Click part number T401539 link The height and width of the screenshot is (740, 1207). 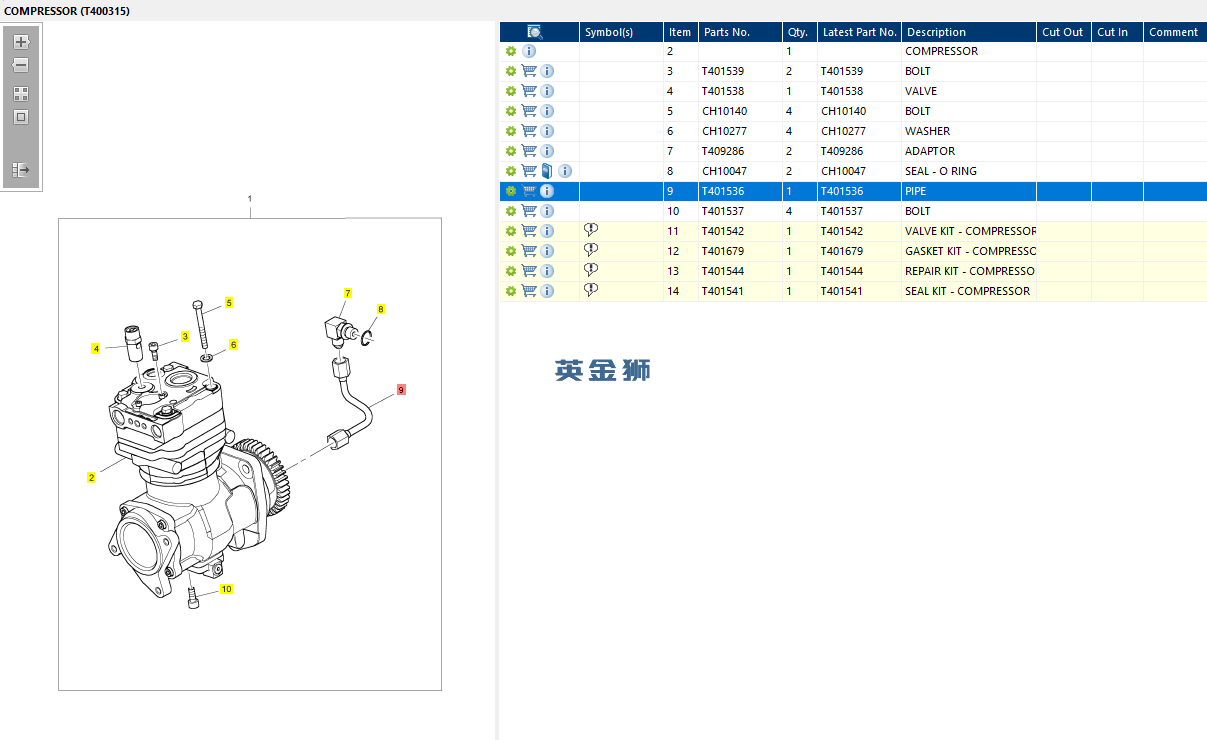point(723,71)
